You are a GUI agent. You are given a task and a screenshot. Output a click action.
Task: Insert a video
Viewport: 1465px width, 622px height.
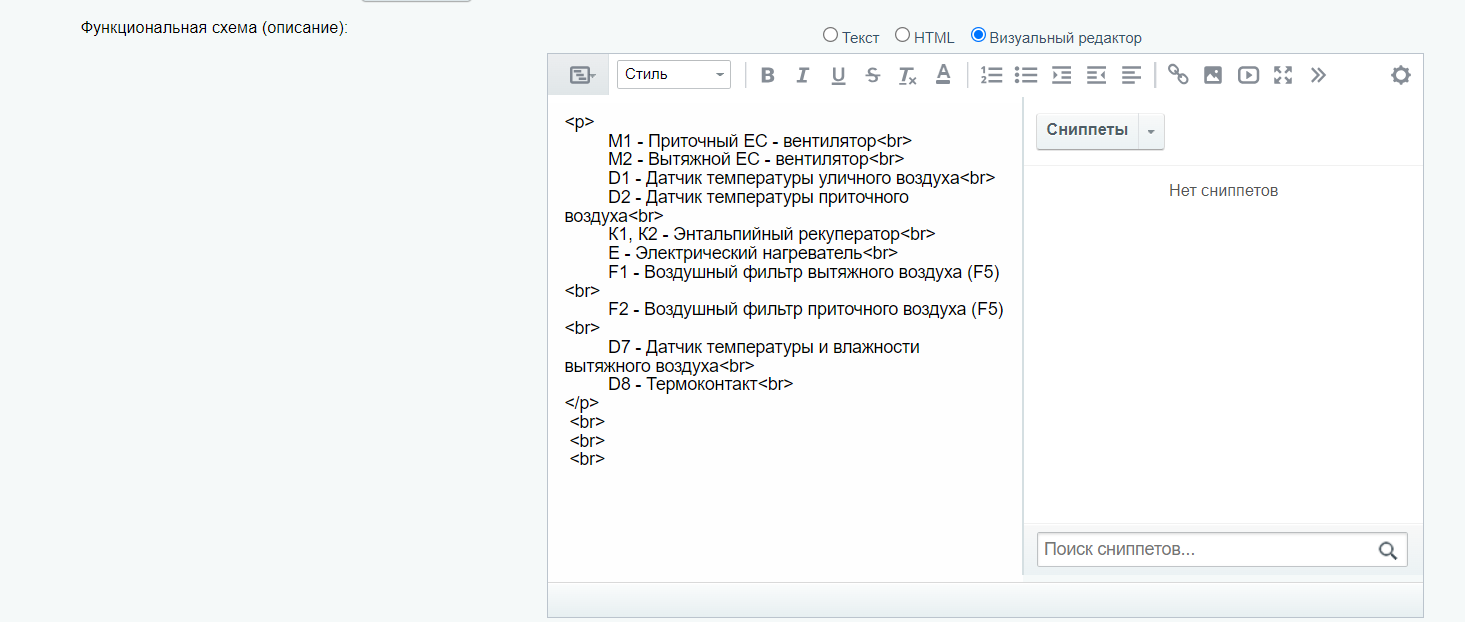click(1248, 75)
